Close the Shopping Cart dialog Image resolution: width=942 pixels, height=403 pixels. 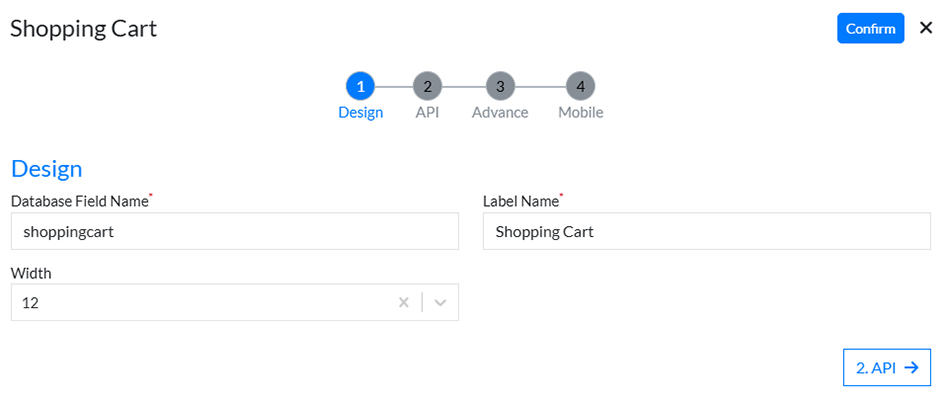pos(926,28)
